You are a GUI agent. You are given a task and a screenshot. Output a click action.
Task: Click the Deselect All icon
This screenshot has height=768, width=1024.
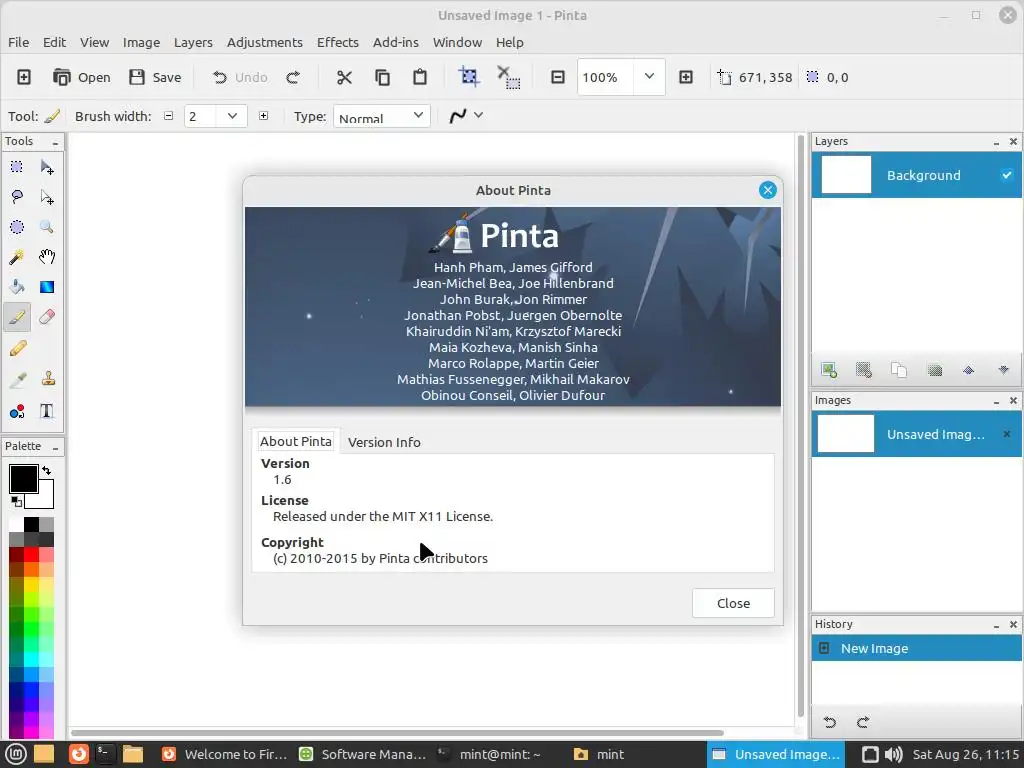click(x=508, y=77)
